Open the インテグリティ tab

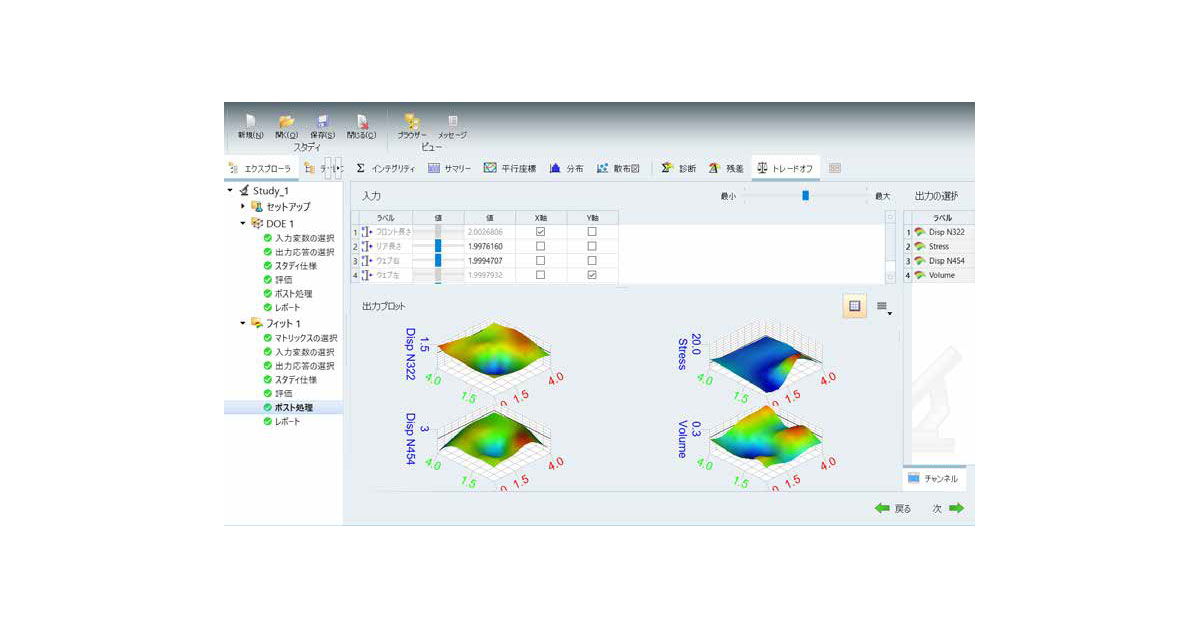tap(385, 168)
